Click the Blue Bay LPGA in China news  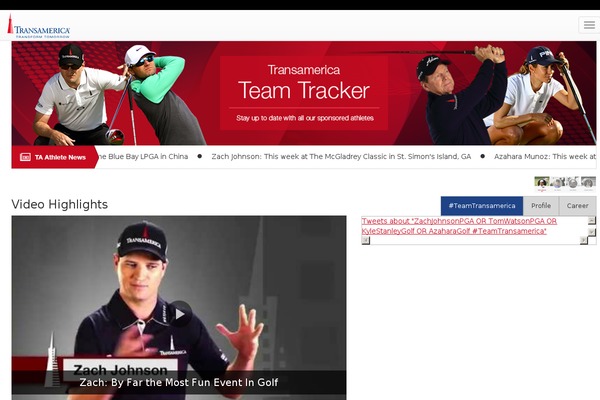pos(143,157)
